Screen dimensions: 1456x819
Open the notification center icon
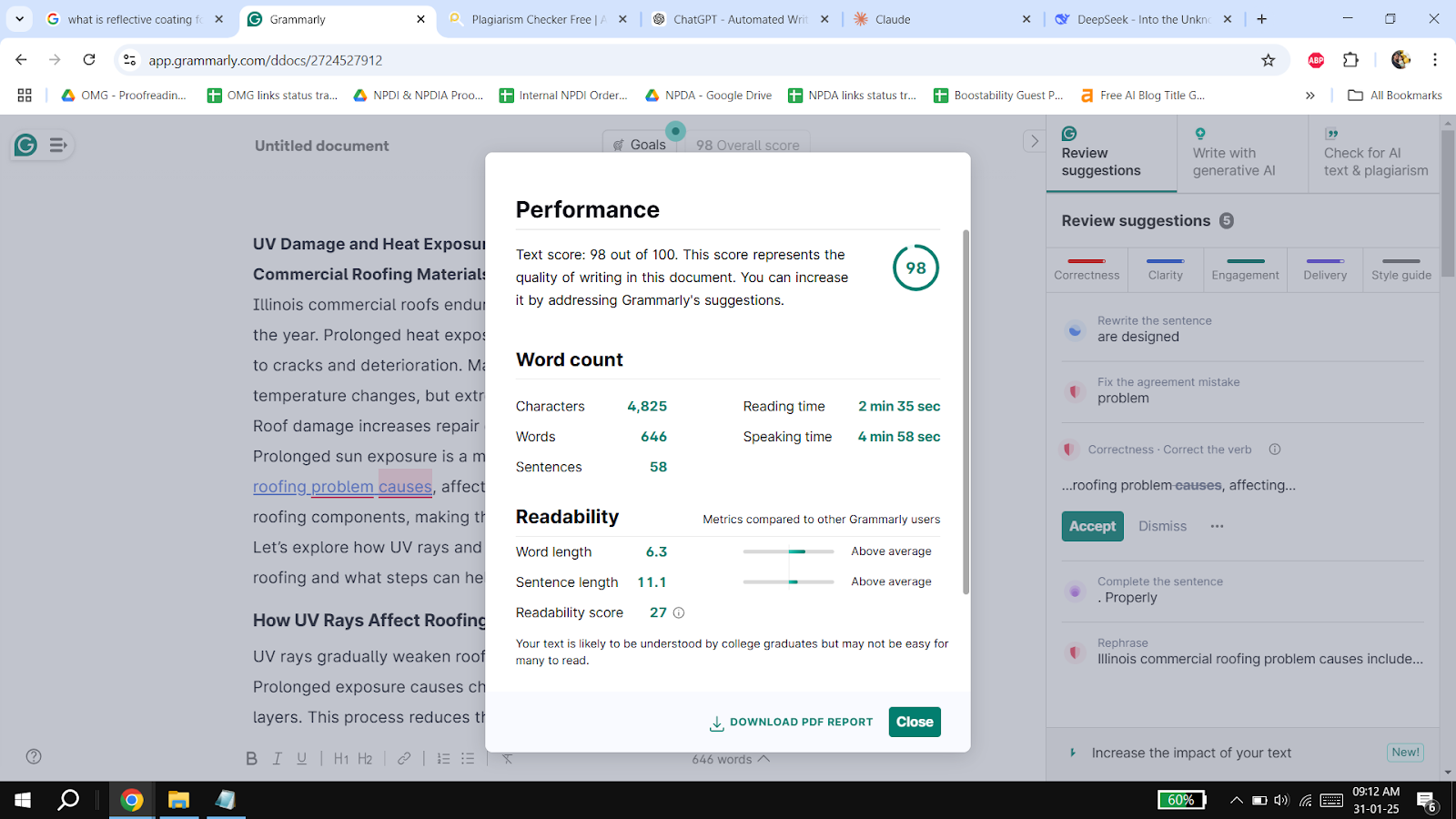point(1427,801)
